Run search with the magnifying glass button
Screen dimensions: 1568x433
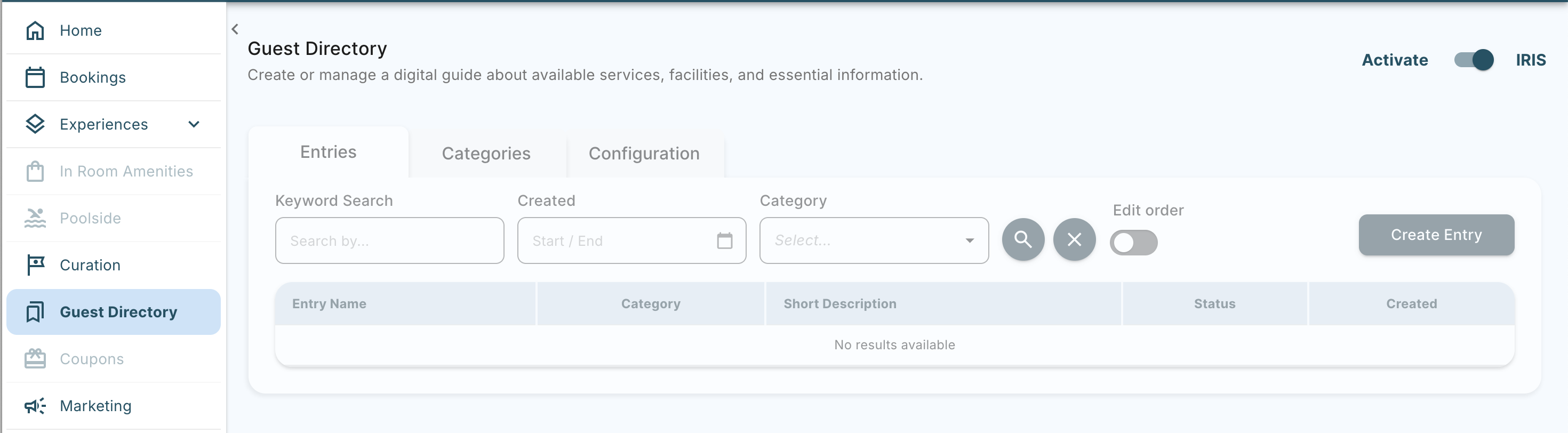(1022, 240)
